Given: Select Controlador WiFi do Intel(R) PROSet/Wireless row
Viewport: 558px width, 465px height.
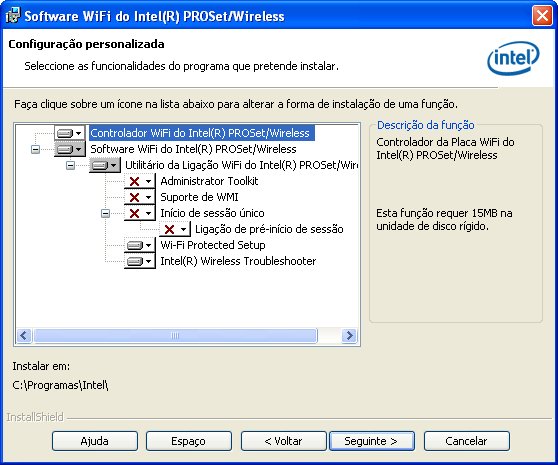Looking at the screenshot, I should [x=201, y=133].
